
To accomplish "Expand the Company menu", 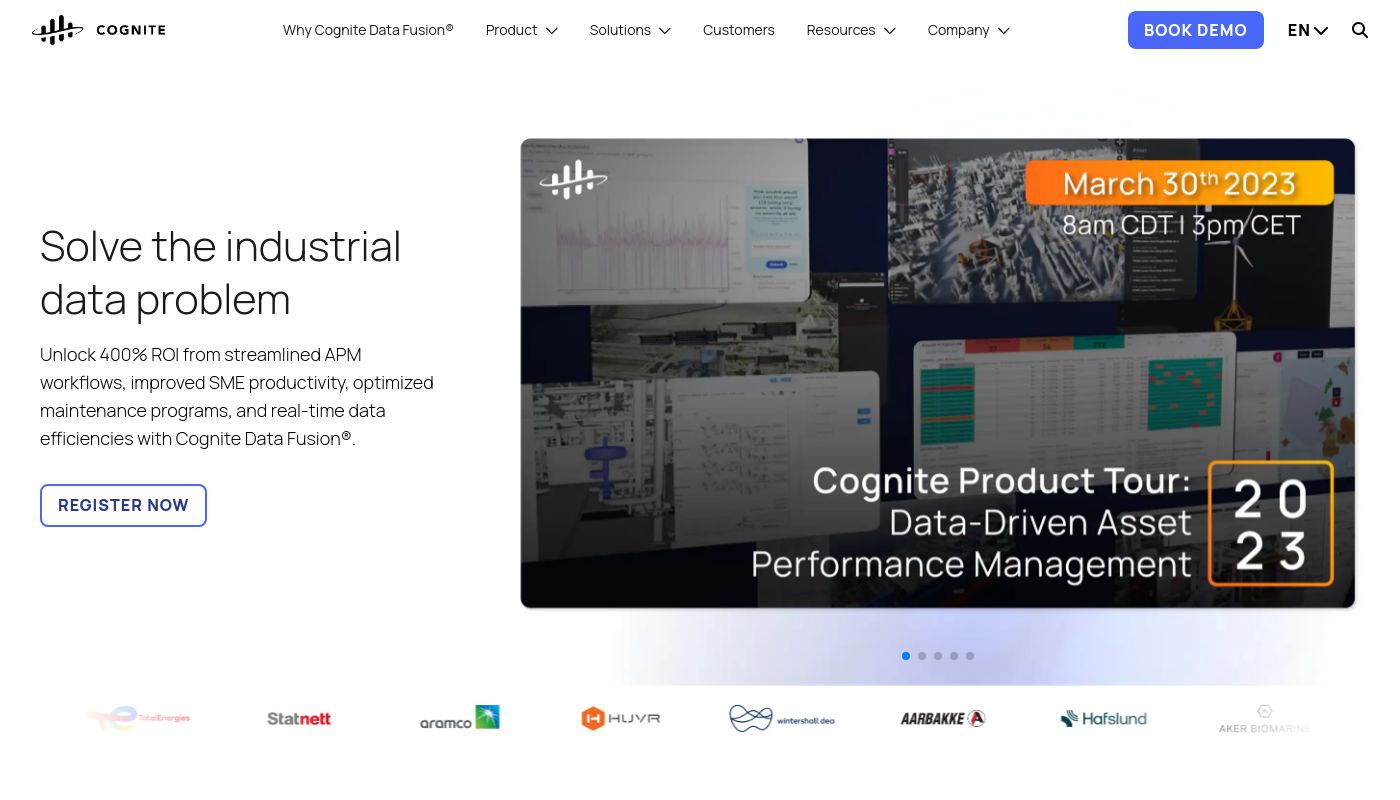I will click(968, 30).
